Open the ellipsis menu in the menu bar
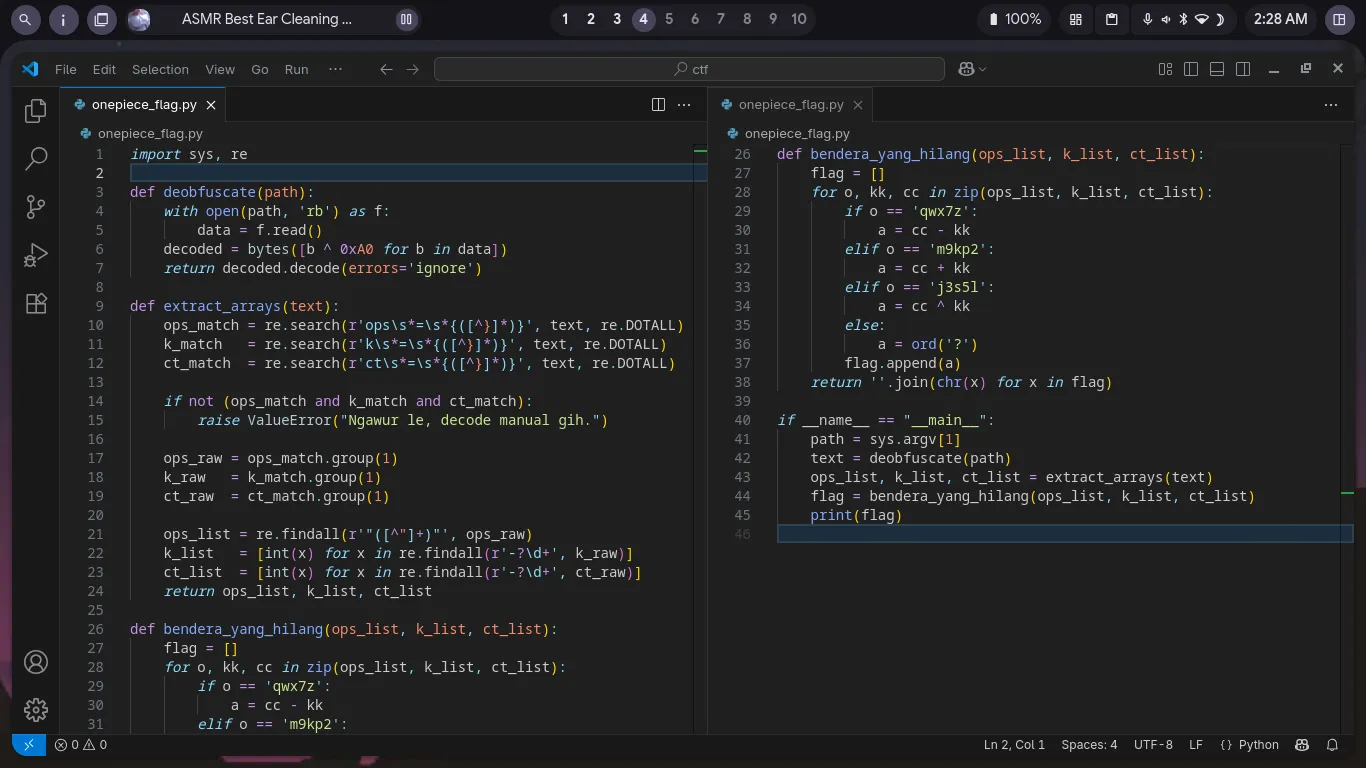This screenshot has height=768, width=1366. 335,69
